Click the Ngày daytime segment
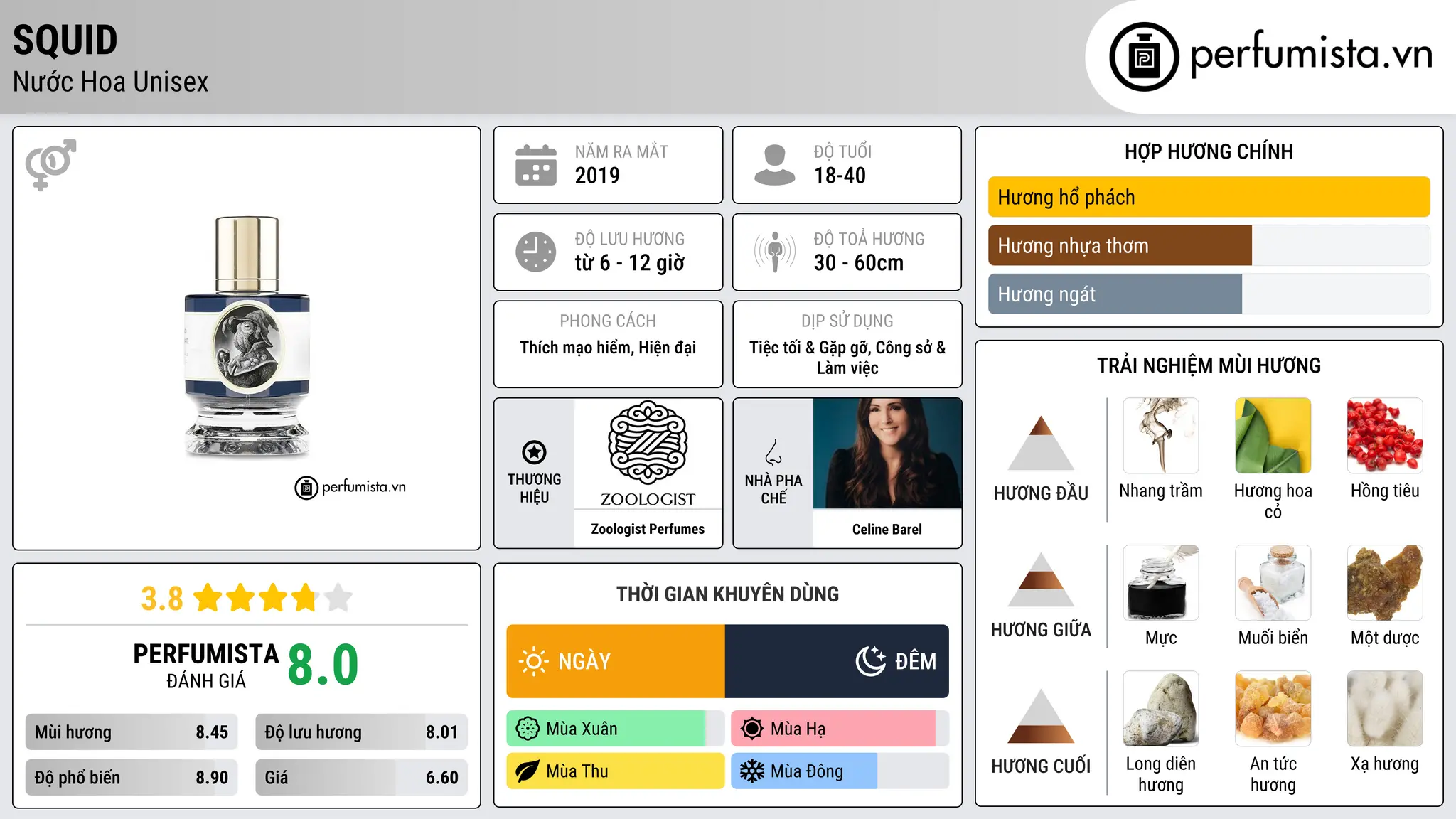This screenshot has height=819, width=1456. pyautogui.click(x=616, y=661)
